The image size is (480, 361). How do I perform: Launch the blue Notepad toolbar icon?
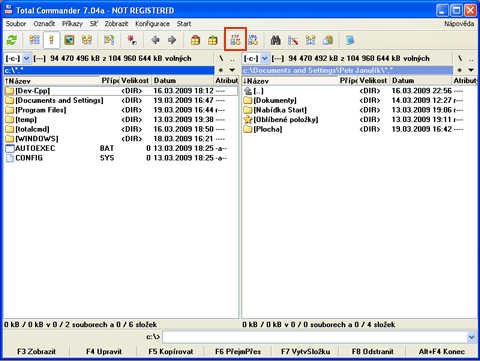(x=350, y=40)
